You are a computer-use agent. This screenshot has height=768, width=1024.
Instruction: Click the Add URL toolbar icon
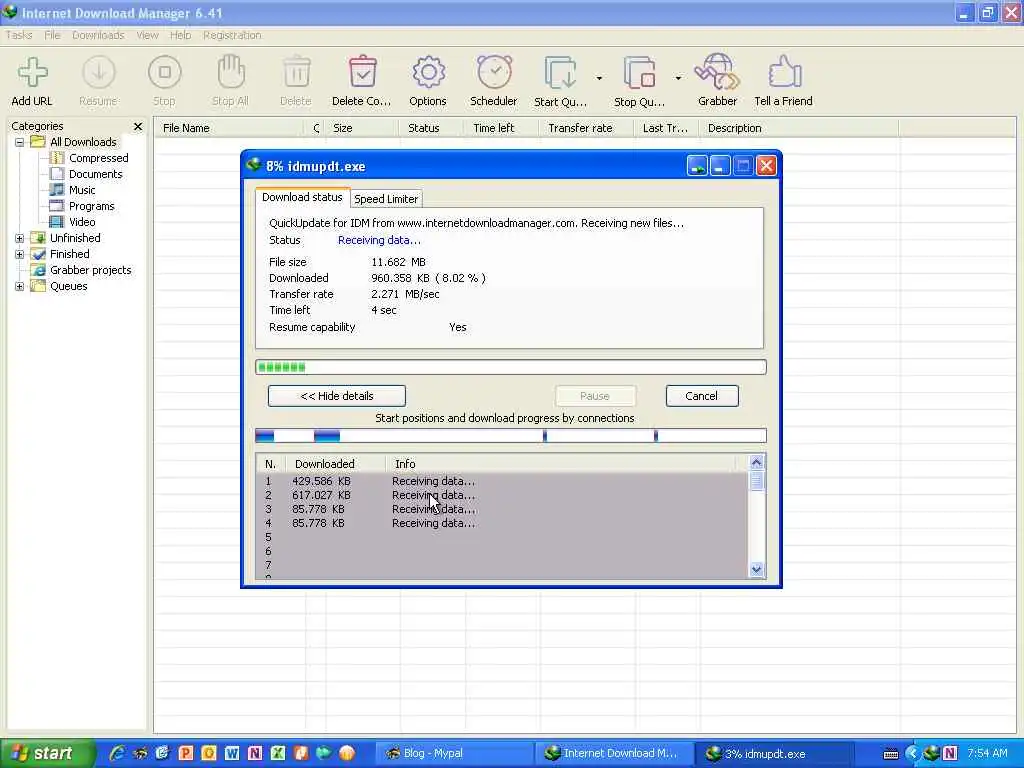click(32, 72)
